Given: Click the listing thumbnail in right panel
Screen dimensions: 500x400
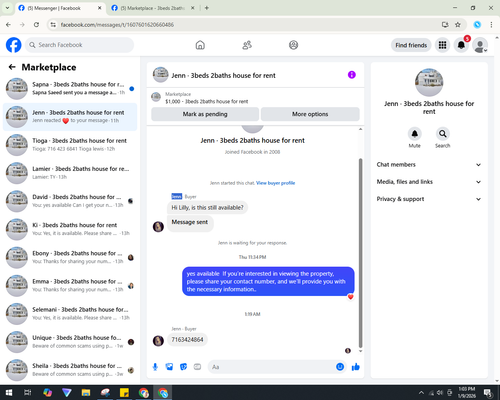Looking at the screenshot, I should pyautogui.click(x=429, y=82).
